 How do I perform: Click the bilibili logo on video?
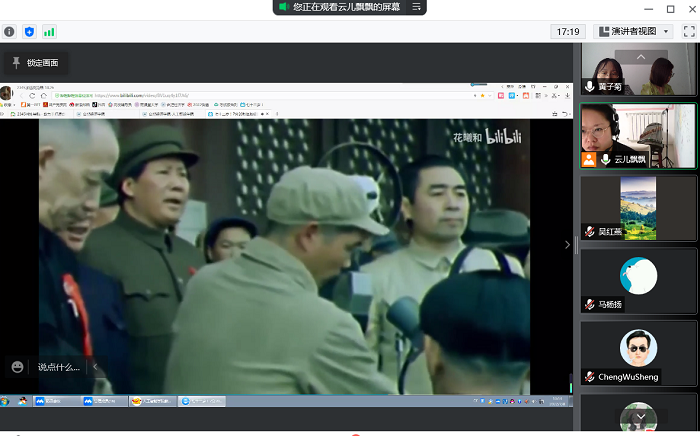(x=504, y=137)
